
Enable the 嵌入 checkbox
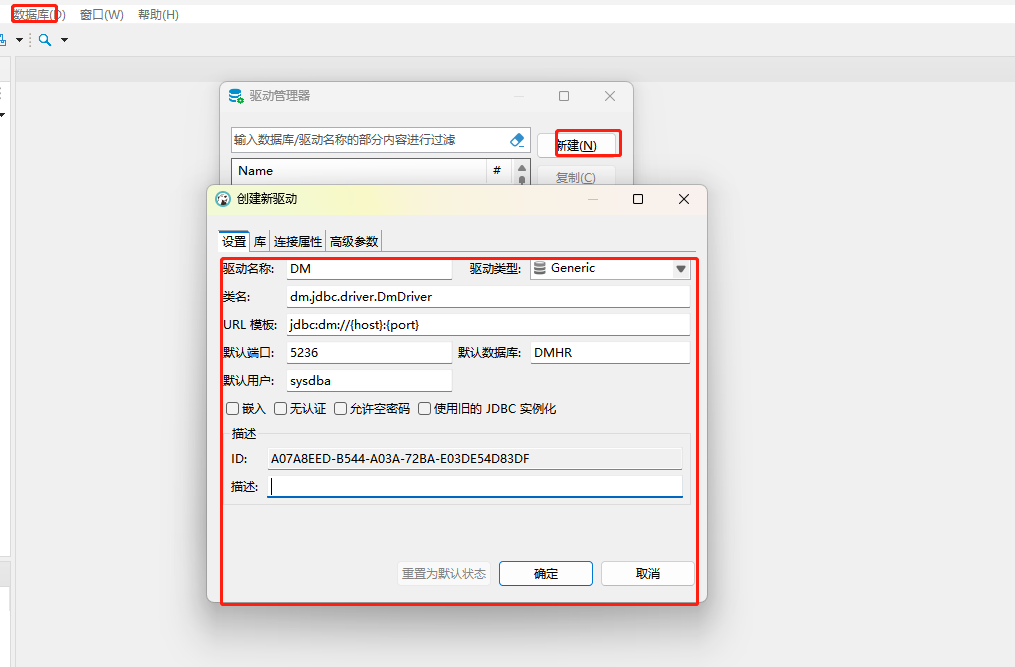pos(233,409)
